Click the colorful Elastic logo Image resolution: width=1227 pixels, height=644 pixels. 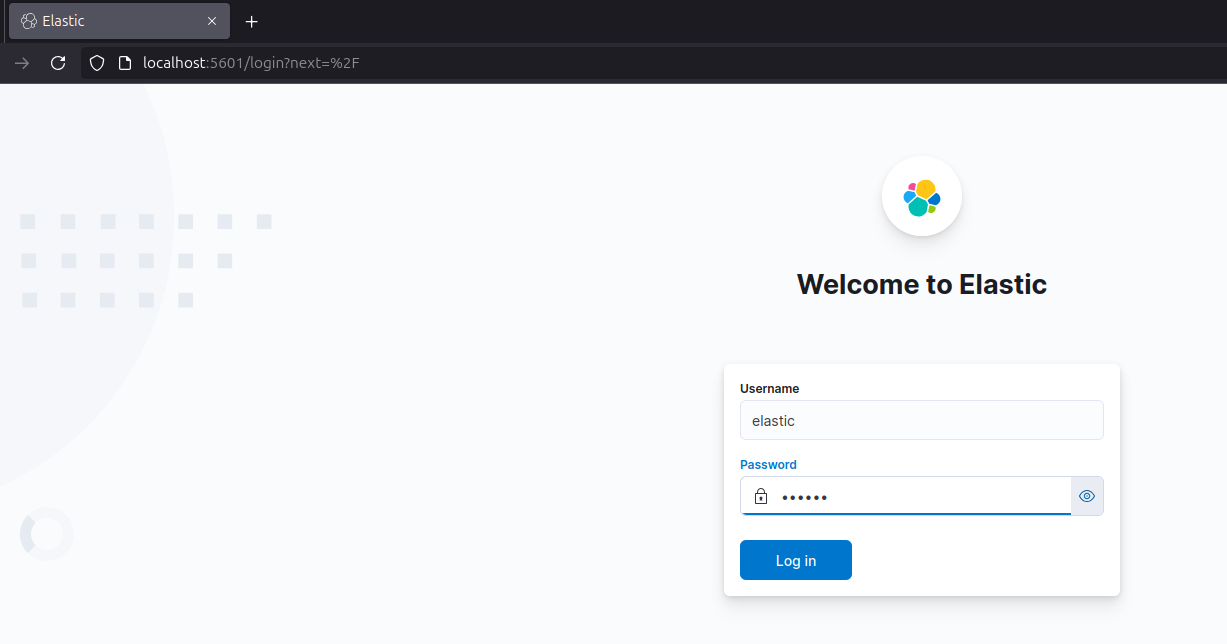[921, 197]
